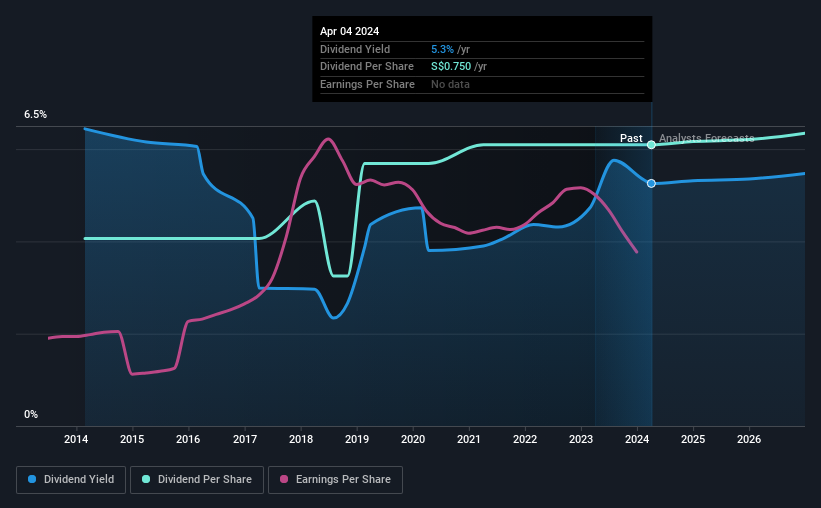821x508 pixels.
Task: Click the Past label on chart
Action: pyautogui.click(x=631, y=138)
